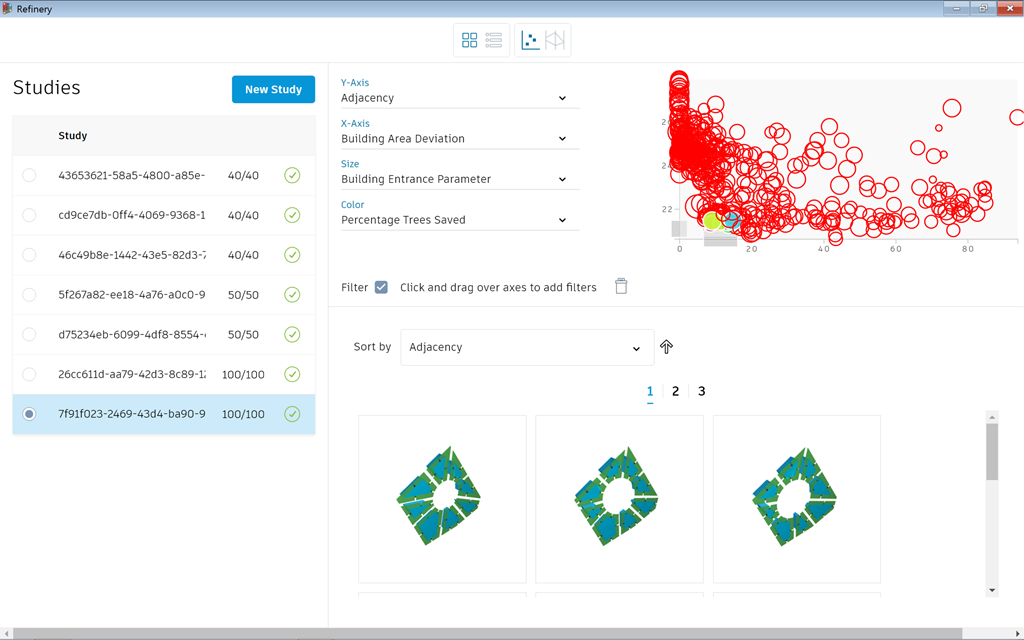The image size is (1024, 640).
Task: Click green checkmark status of study 43653621
Action: 292,175
